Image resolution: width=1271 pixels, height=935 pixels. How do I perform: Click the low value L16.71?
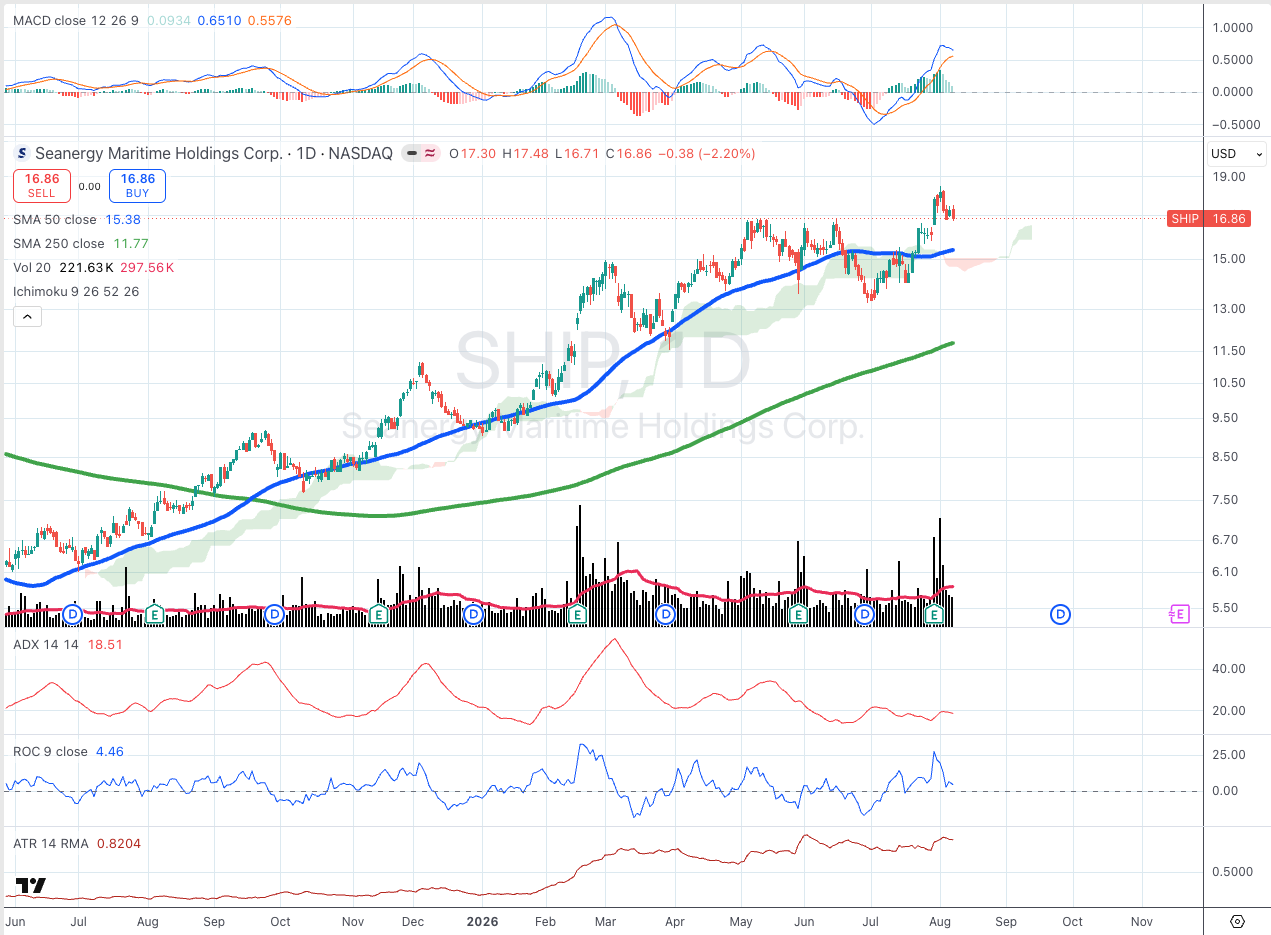576,154
